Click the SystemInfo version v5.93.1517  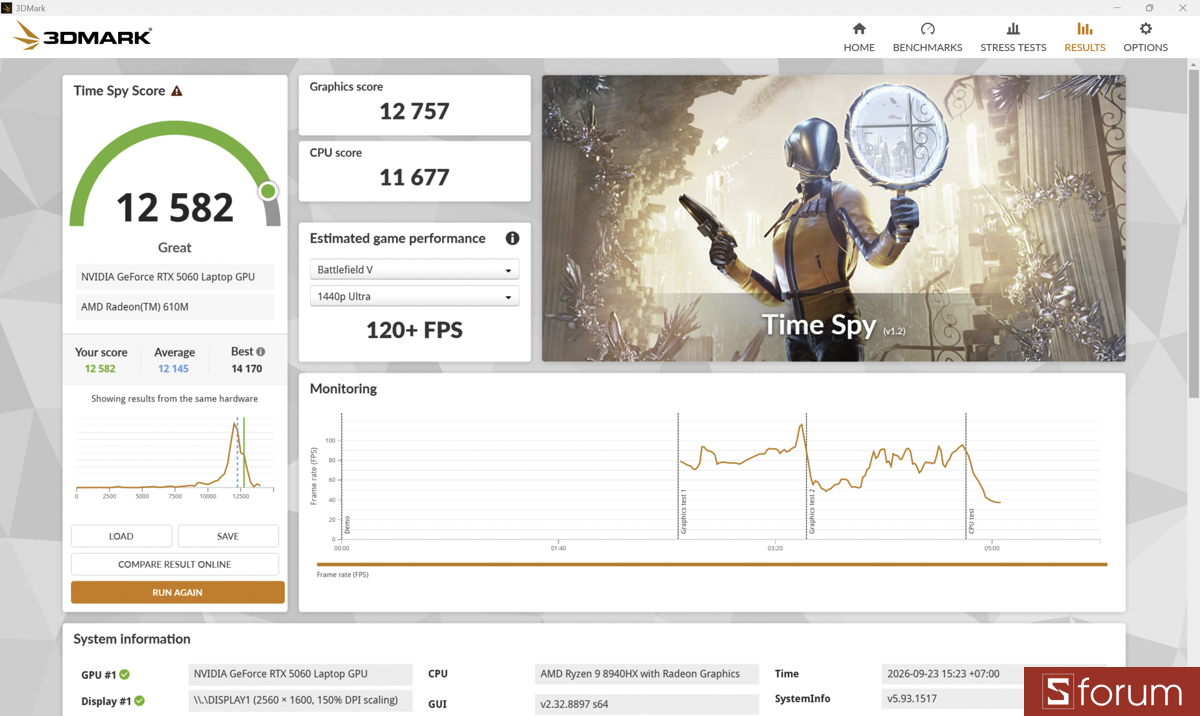point(955,699)
